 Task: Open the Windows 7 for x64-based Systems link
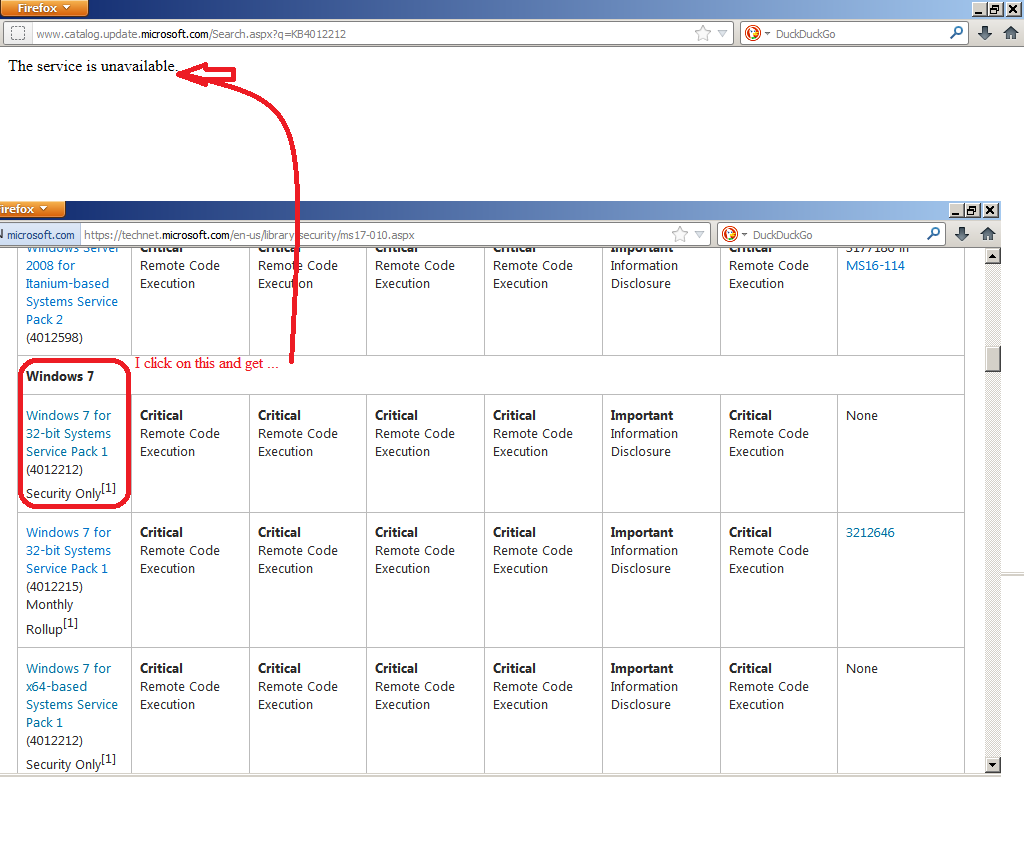tap(72, 696)
